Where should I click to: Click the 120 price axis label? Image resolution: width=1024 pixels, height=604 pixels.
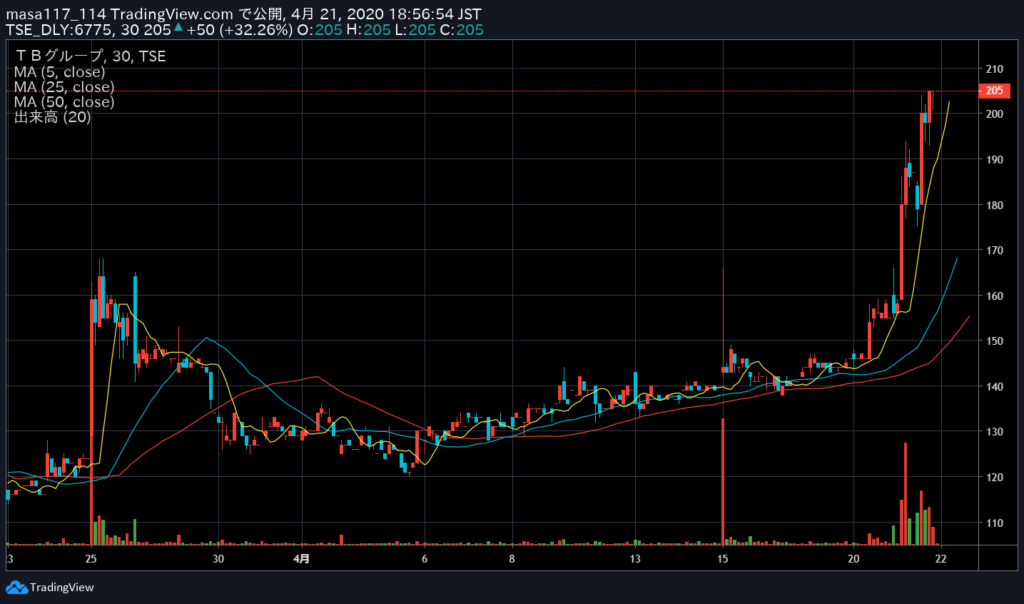pos(995,477)
